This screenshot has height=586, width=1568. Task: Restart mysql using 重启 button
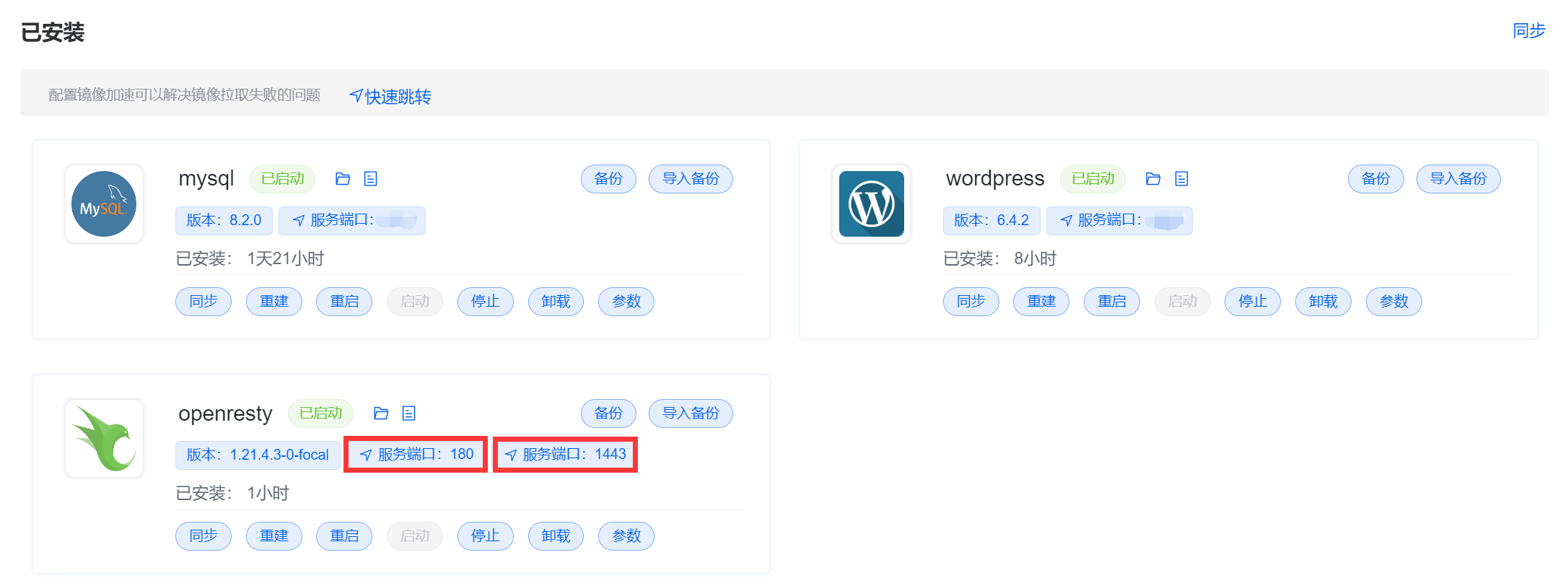point(344,302)
